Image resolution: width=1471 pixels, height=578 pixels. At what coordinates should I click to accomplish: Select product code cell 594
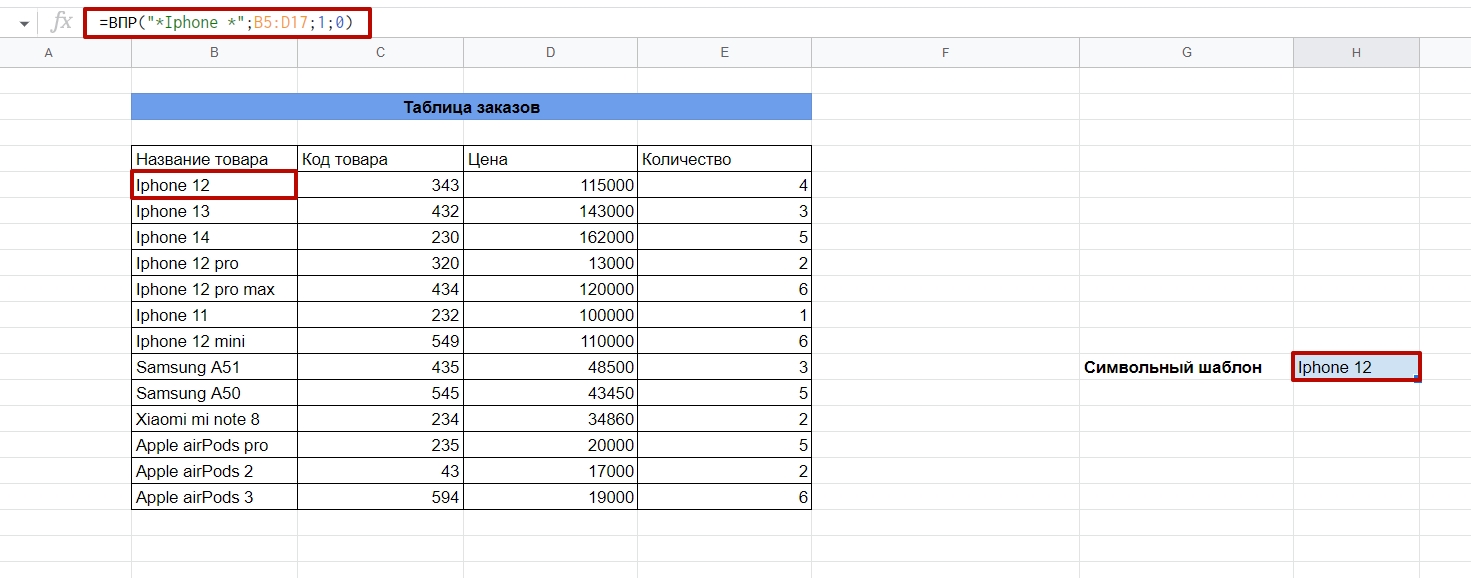coord(380,497)
